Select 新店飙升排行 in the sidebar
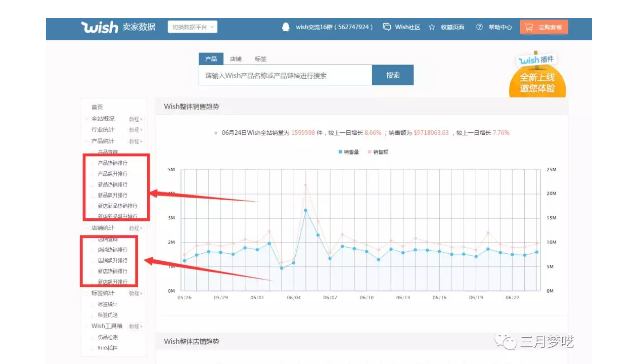This screenshot has height=364, width=632. (112, 282)
